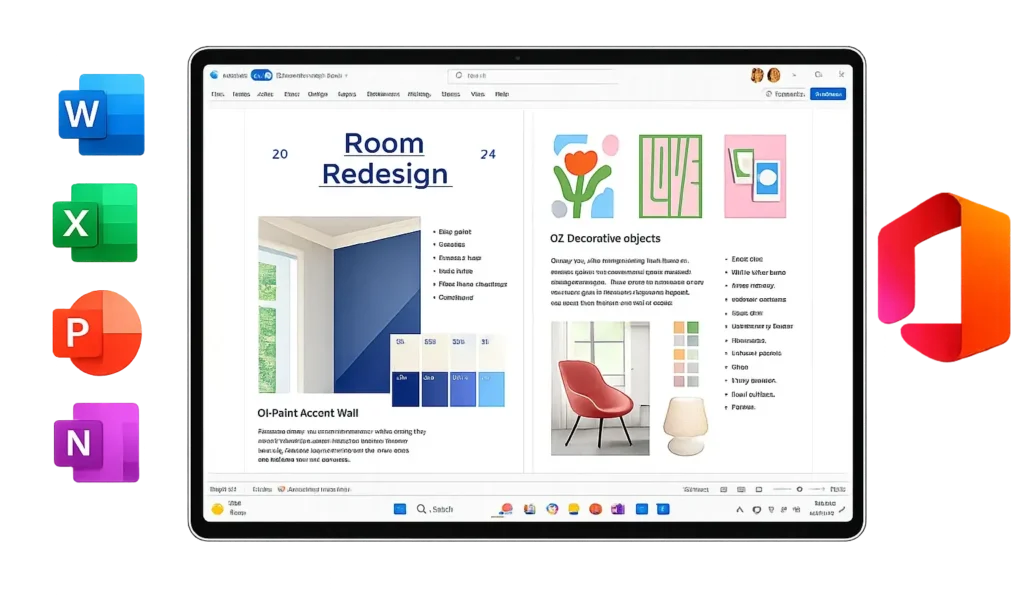Select the green LOVE art print
Image resolution: width=1024 pixels, height=595 pixels.
pyautogui.click(x=670, y=176)
